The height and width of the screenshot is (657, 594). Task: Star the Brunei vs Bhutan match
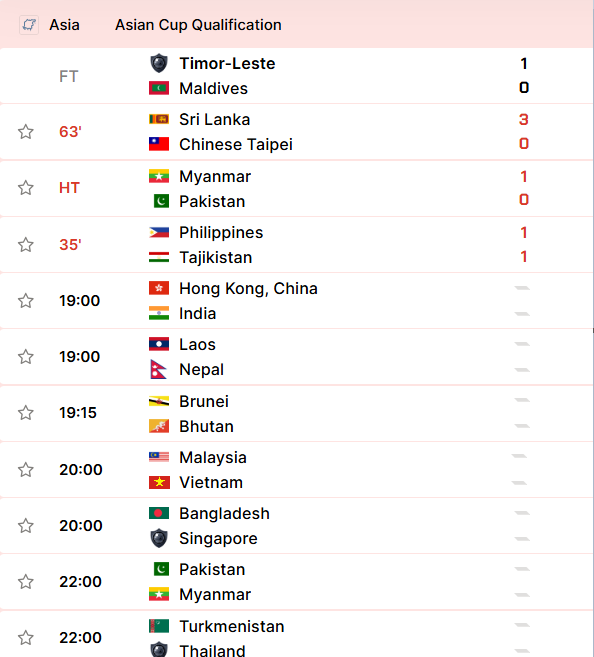coord(26,413)
